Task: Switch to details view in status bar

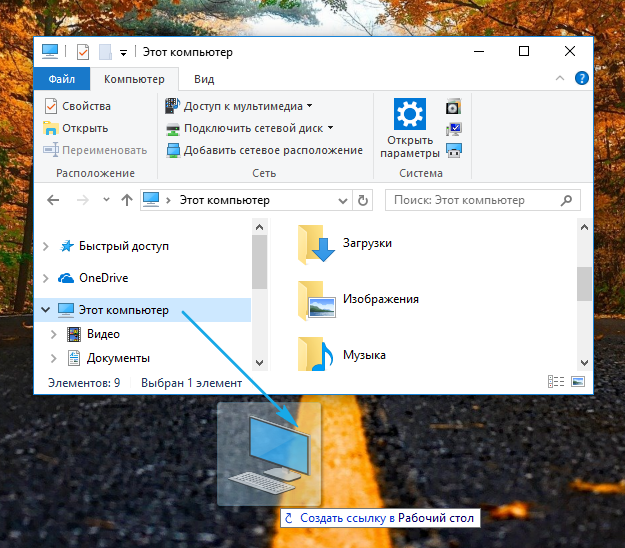Action: 556,382
